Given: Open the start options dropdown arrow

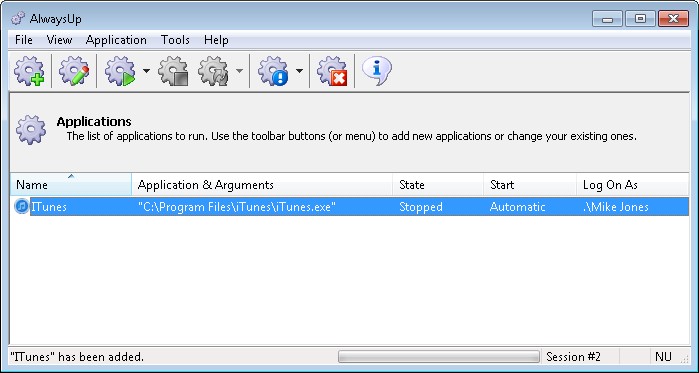Looking at the screenshot, I should click(146, 71).
